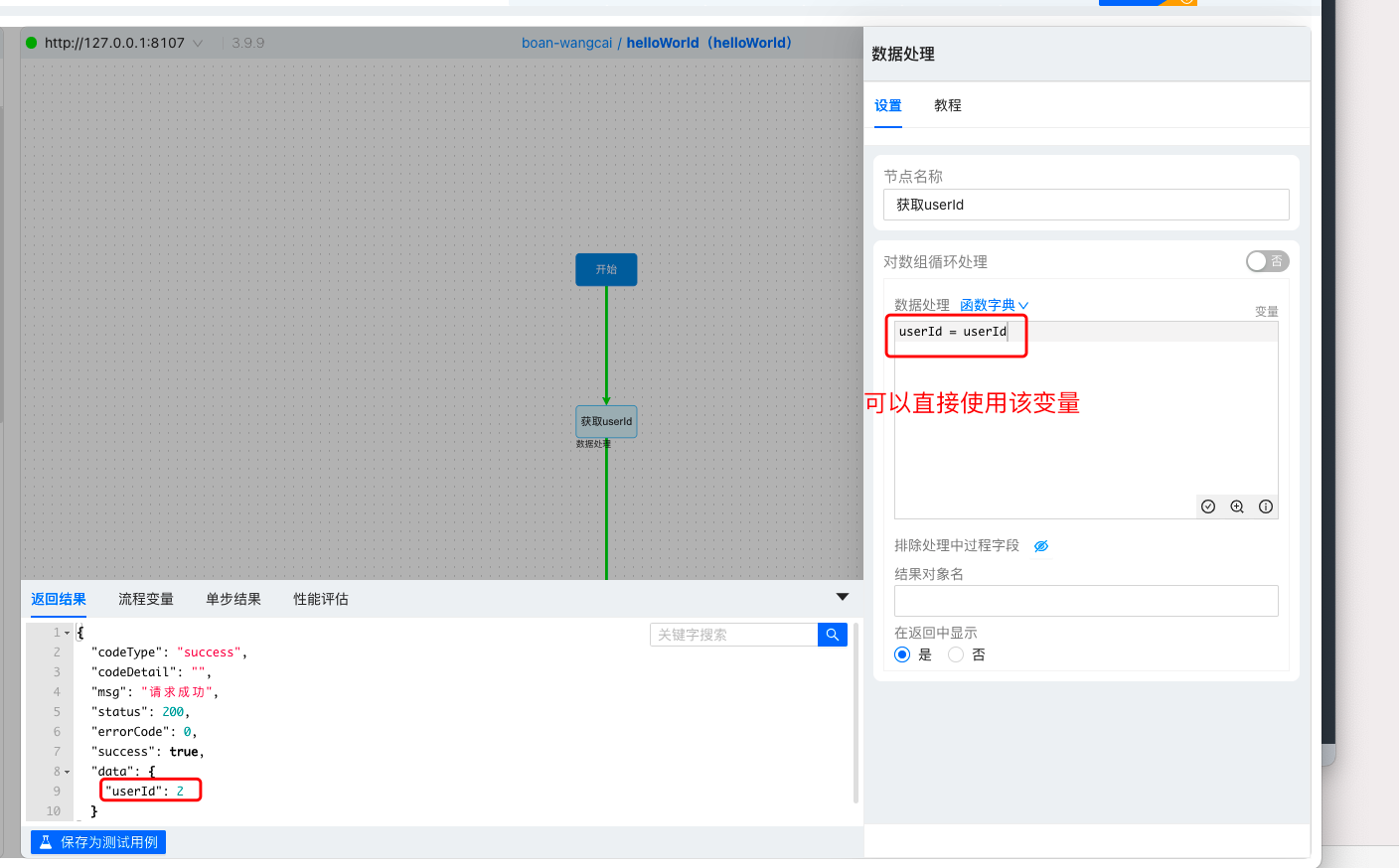Click the flask icon on 保存为测试用例 button
This screenshot has height=868, width=1399.
pyautogui.click(x=46, y=842)
